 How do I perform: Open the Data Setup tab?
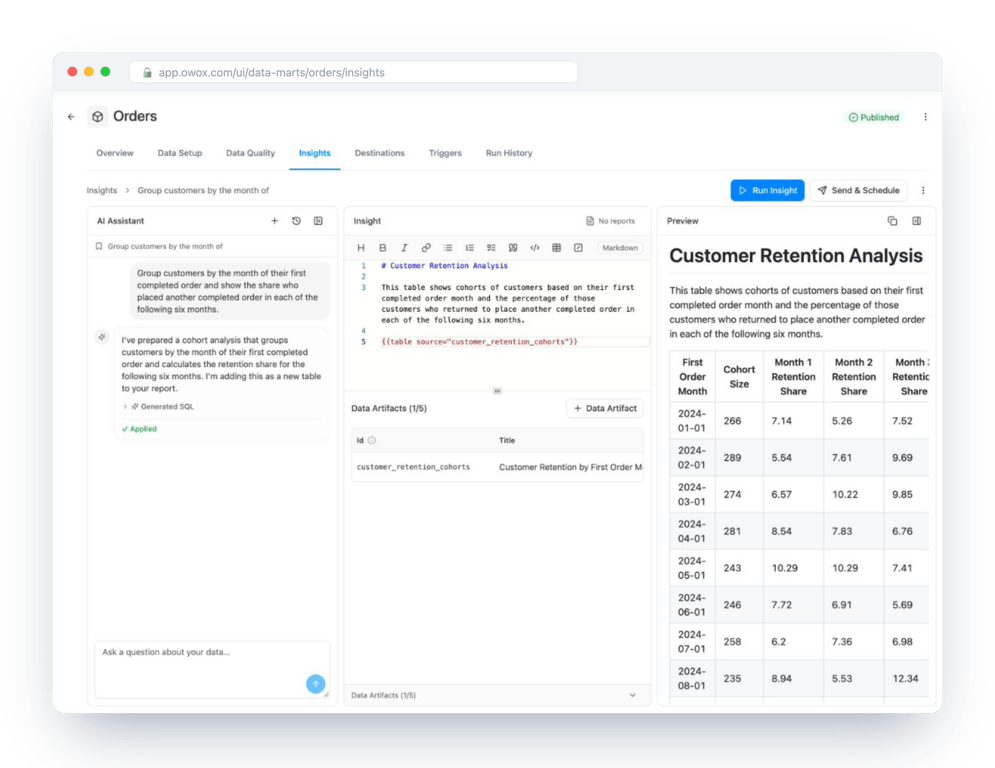[x=180, y=153]
